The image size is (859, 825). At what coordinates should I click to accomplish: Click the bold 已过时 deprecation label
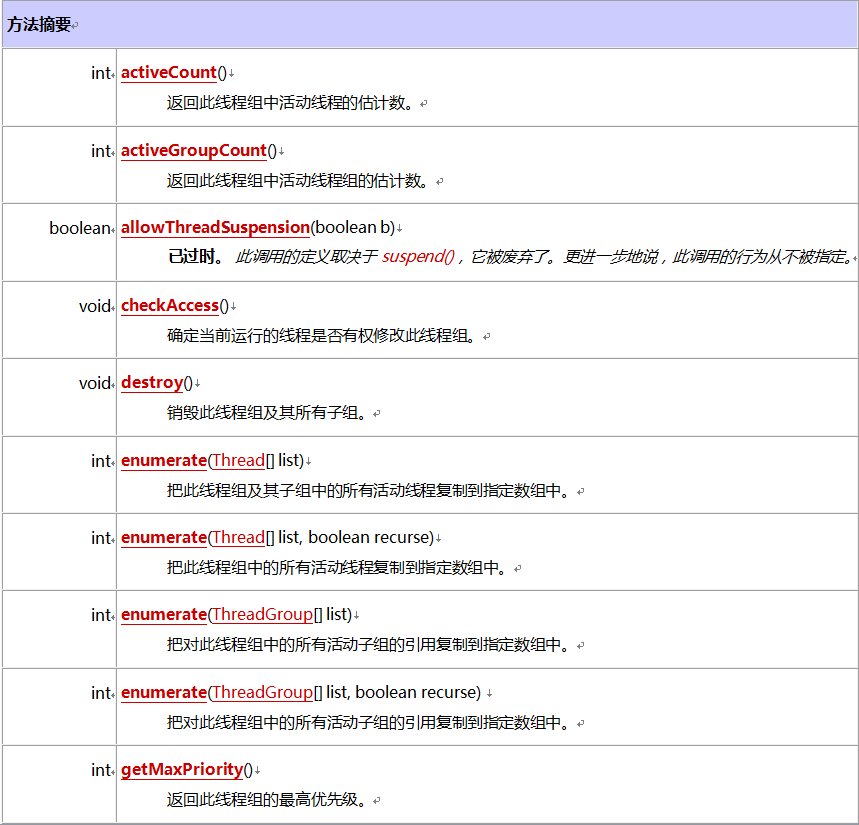195,256
